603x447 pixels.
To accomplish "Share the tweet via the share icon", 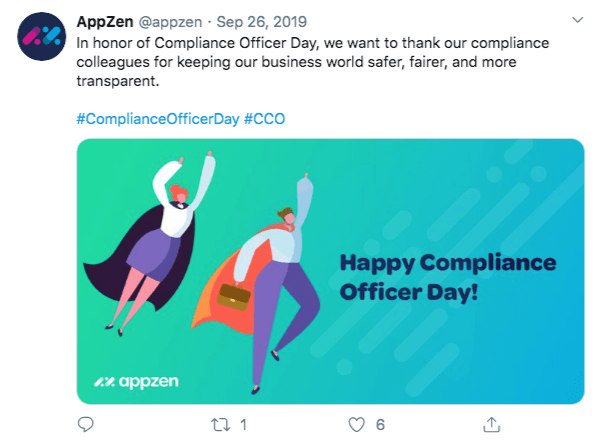I will click(x=491, y=424).
